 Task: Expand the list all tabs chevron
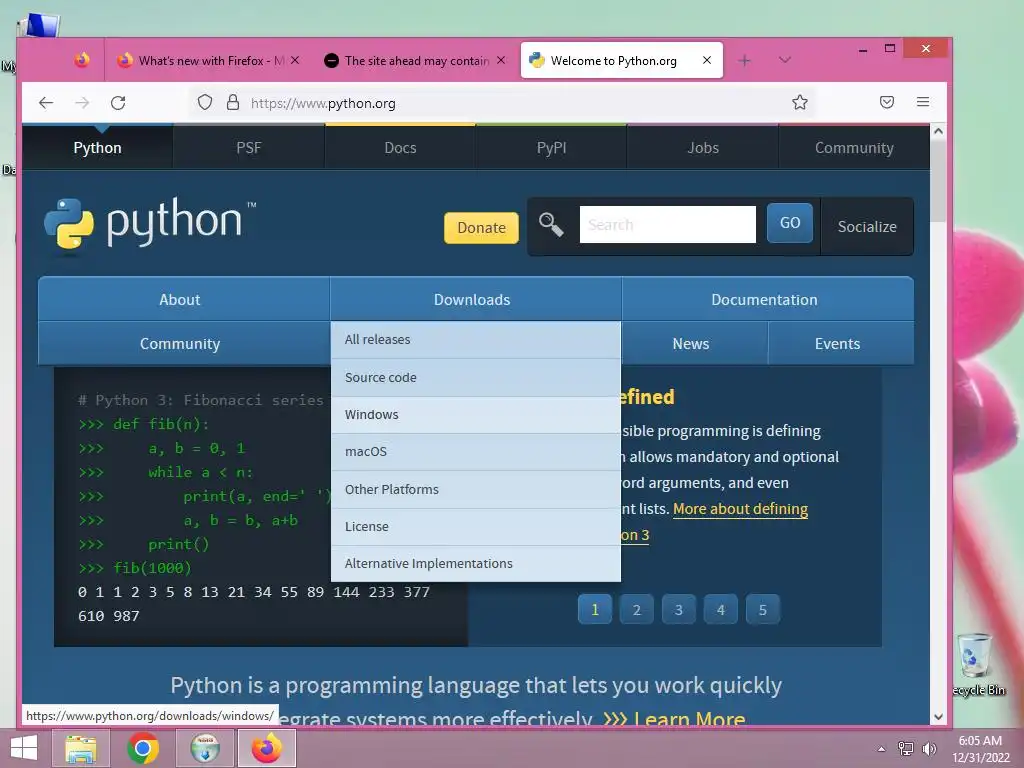coord(784,60)
